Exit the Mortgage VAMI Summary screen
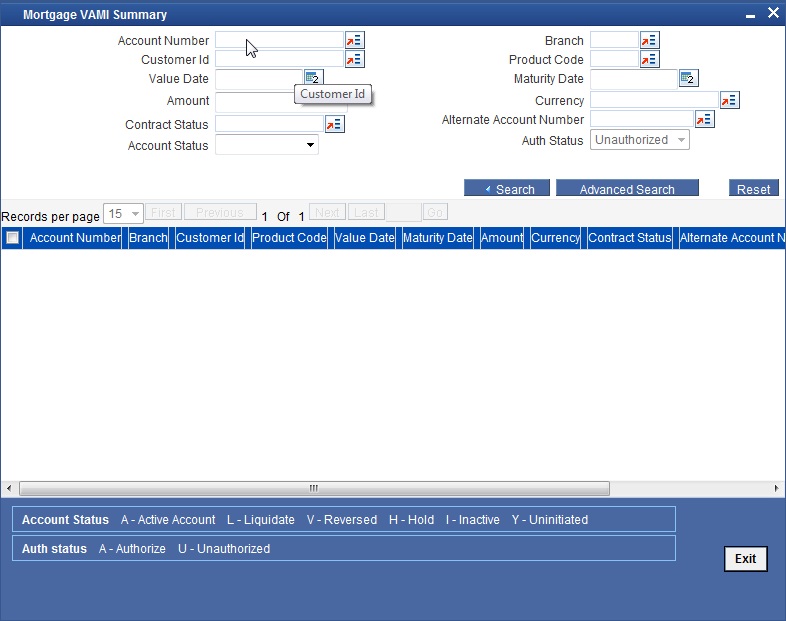786x621 pixels. click(x=745, y=558)
